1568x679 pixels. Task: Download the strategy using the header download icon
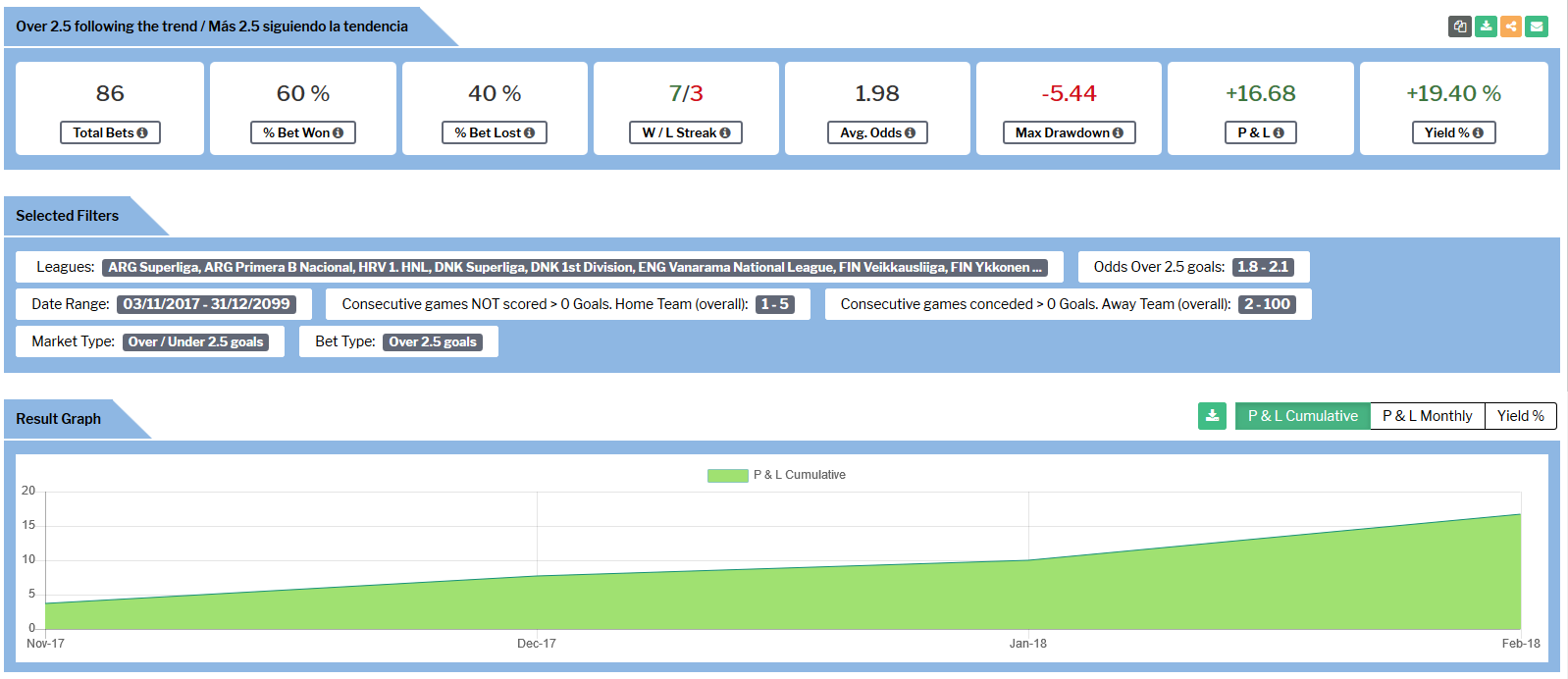click(1486, 26)
